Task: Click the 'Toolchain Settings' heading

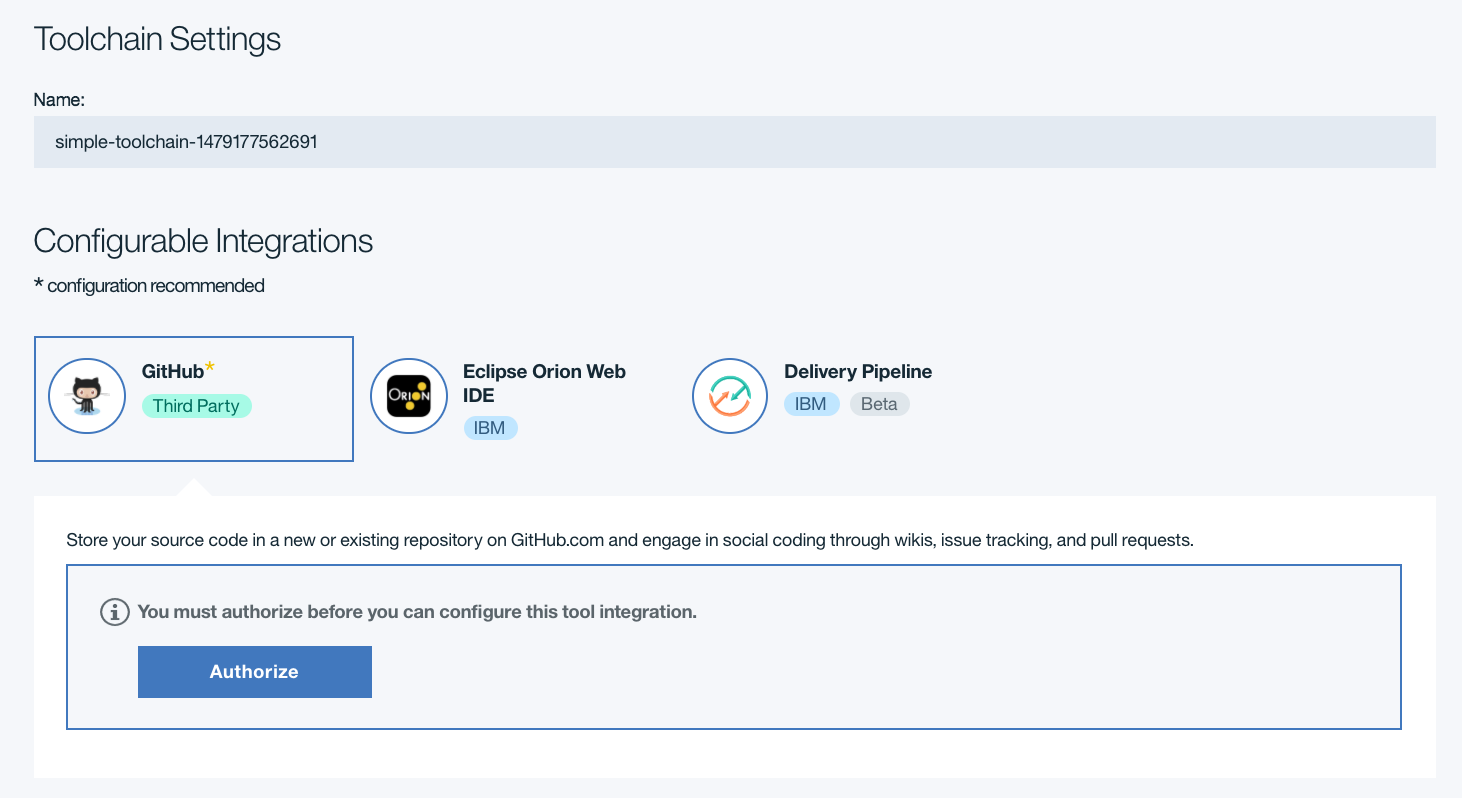Action: pyautogui.click(x=157, y=39)
